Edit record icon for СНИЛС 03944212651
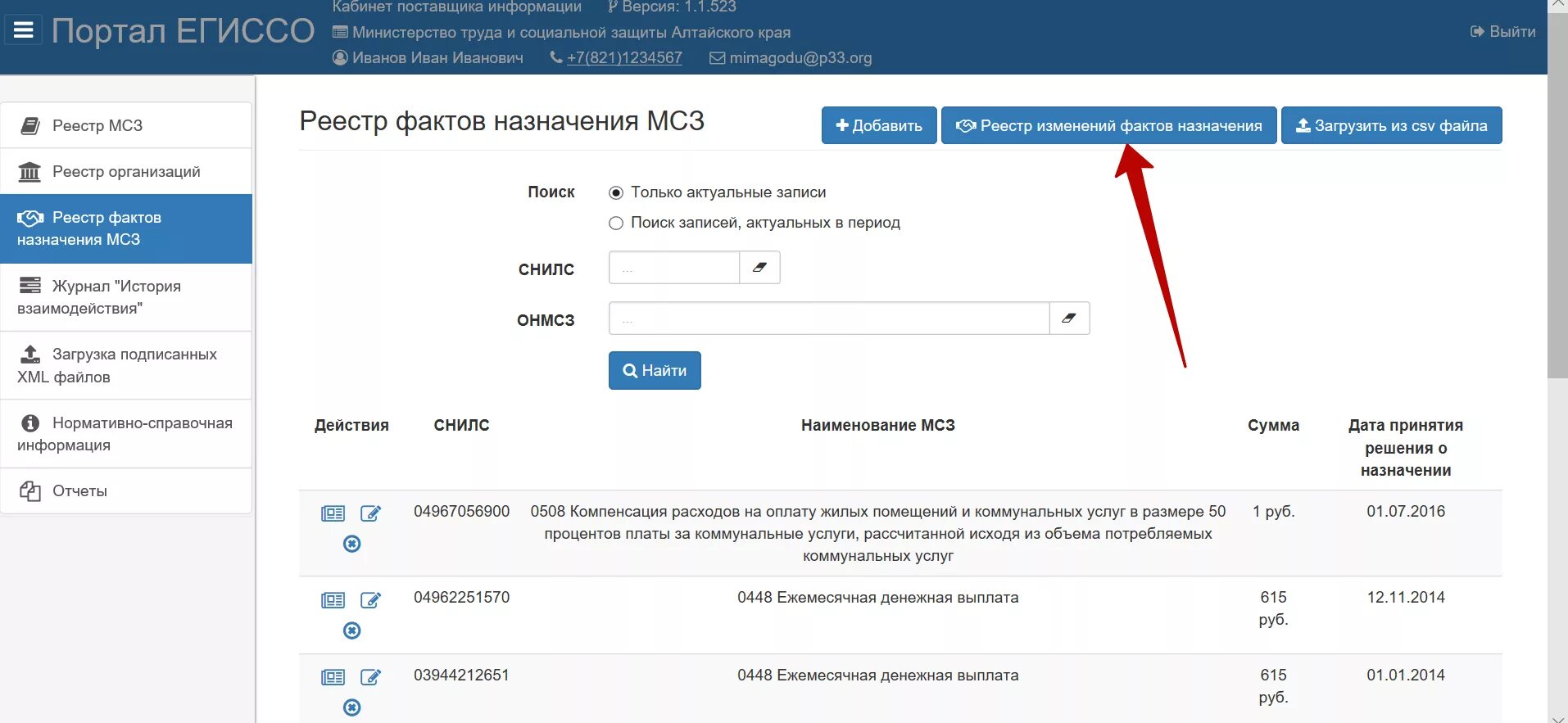The image size is (1568, 723). coord(370,677)
